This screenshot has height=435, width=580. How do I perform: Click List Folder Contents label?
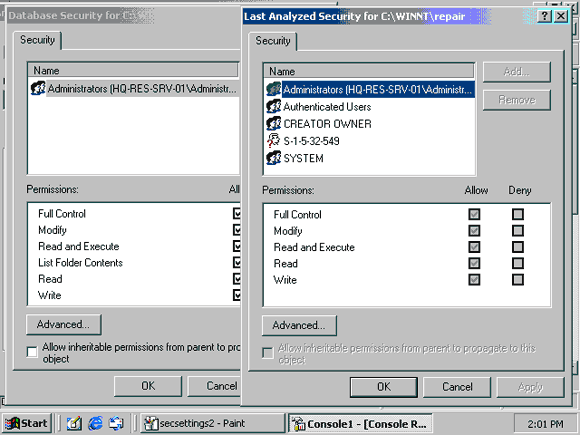click(x=80, y=263)
